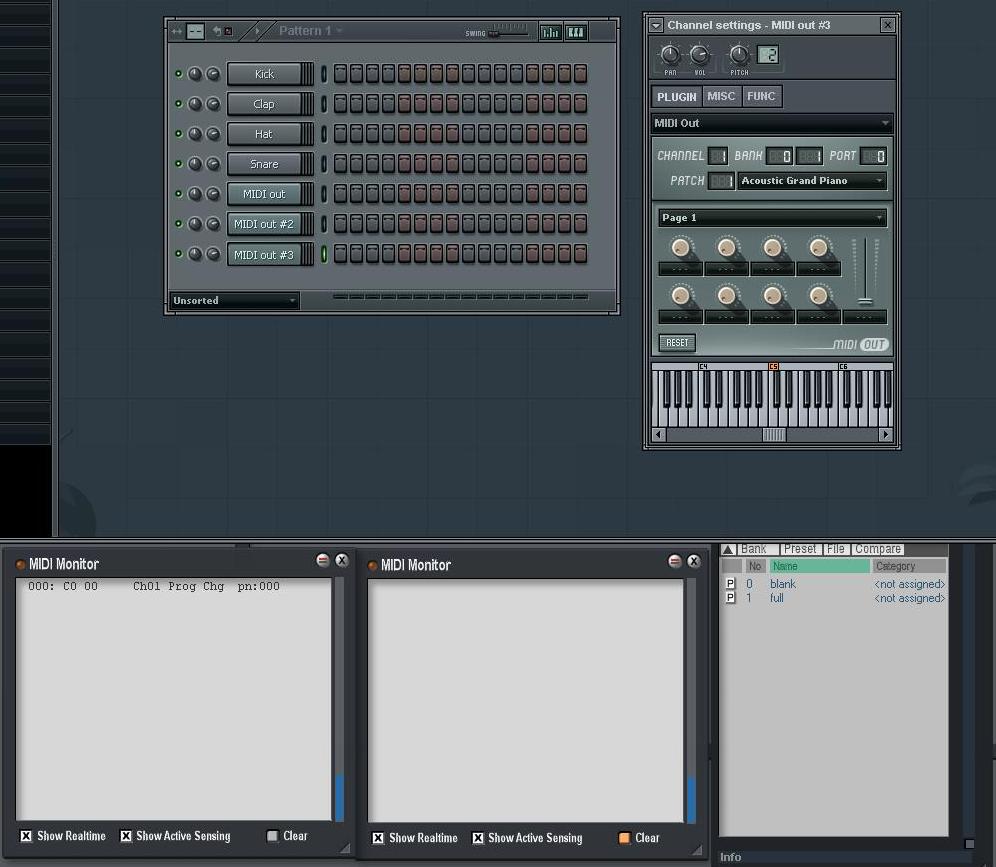
Task: Toggle the Kick channel selector light
Action: coord(324,74)
